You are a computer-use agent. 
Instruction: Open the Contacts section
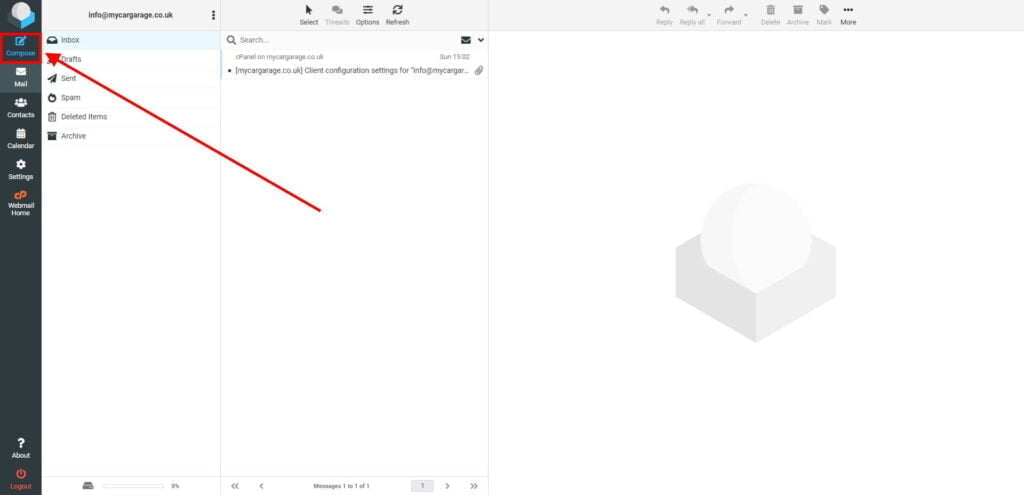(21, 108)
